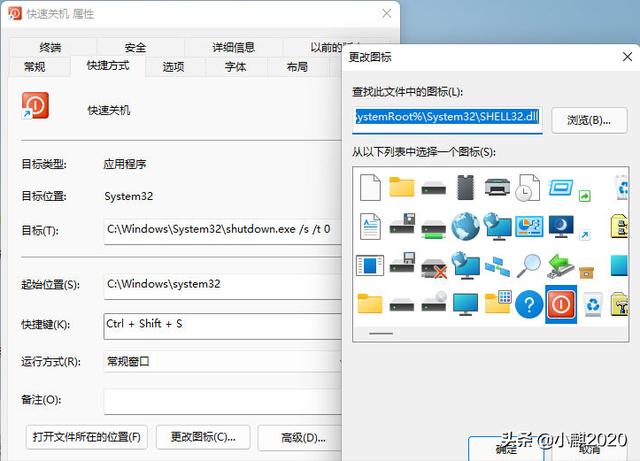Screen dimensions: 640x461
Task: Choose the networked computers icon
Action: [497, 265]
